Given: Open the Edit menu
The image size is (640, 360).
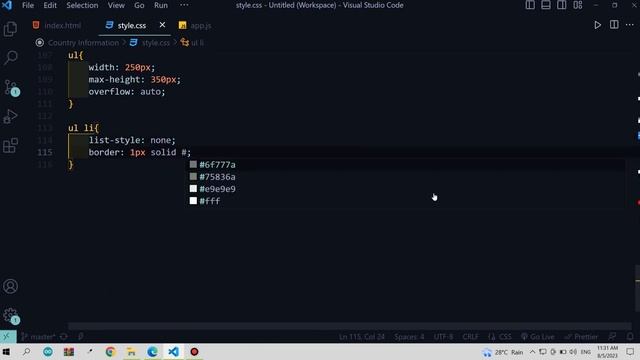Looking at the screenshot, I should (50, 5).
